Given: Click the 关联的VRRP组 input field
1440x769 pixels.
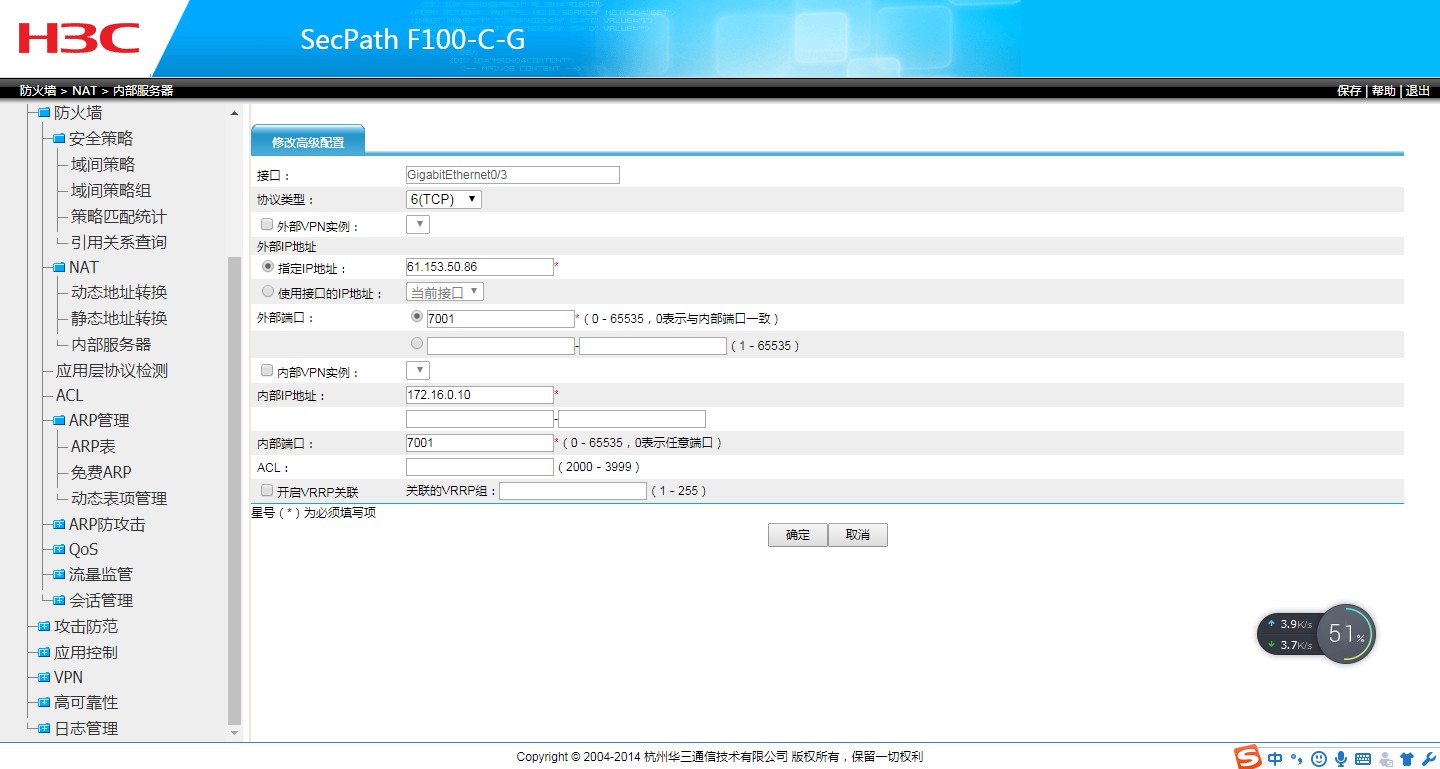Looking at the screenshot, I should (573, 491).
